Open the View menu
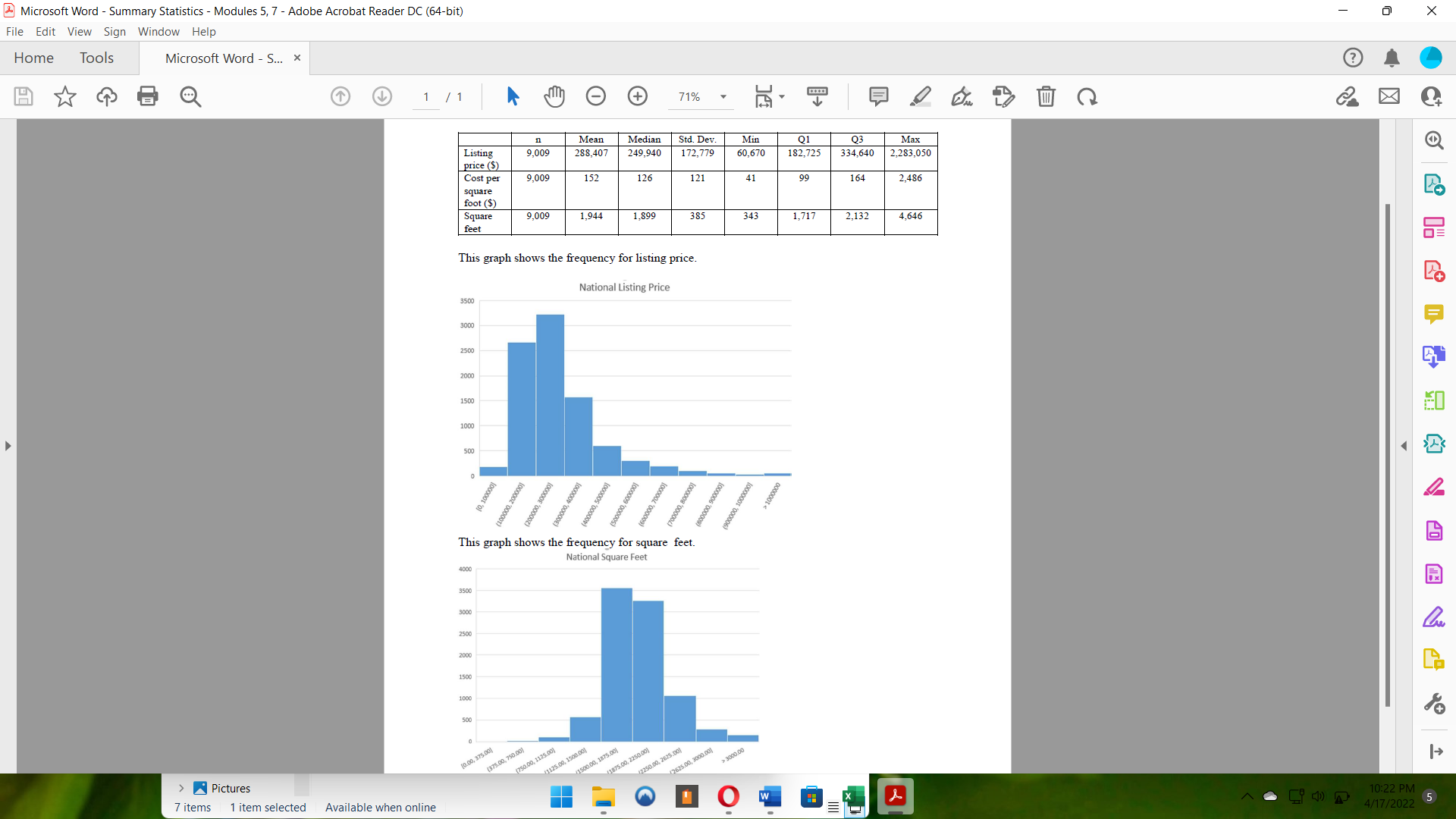The height and width of the screenshot is (819, 1456). point(79,31)
